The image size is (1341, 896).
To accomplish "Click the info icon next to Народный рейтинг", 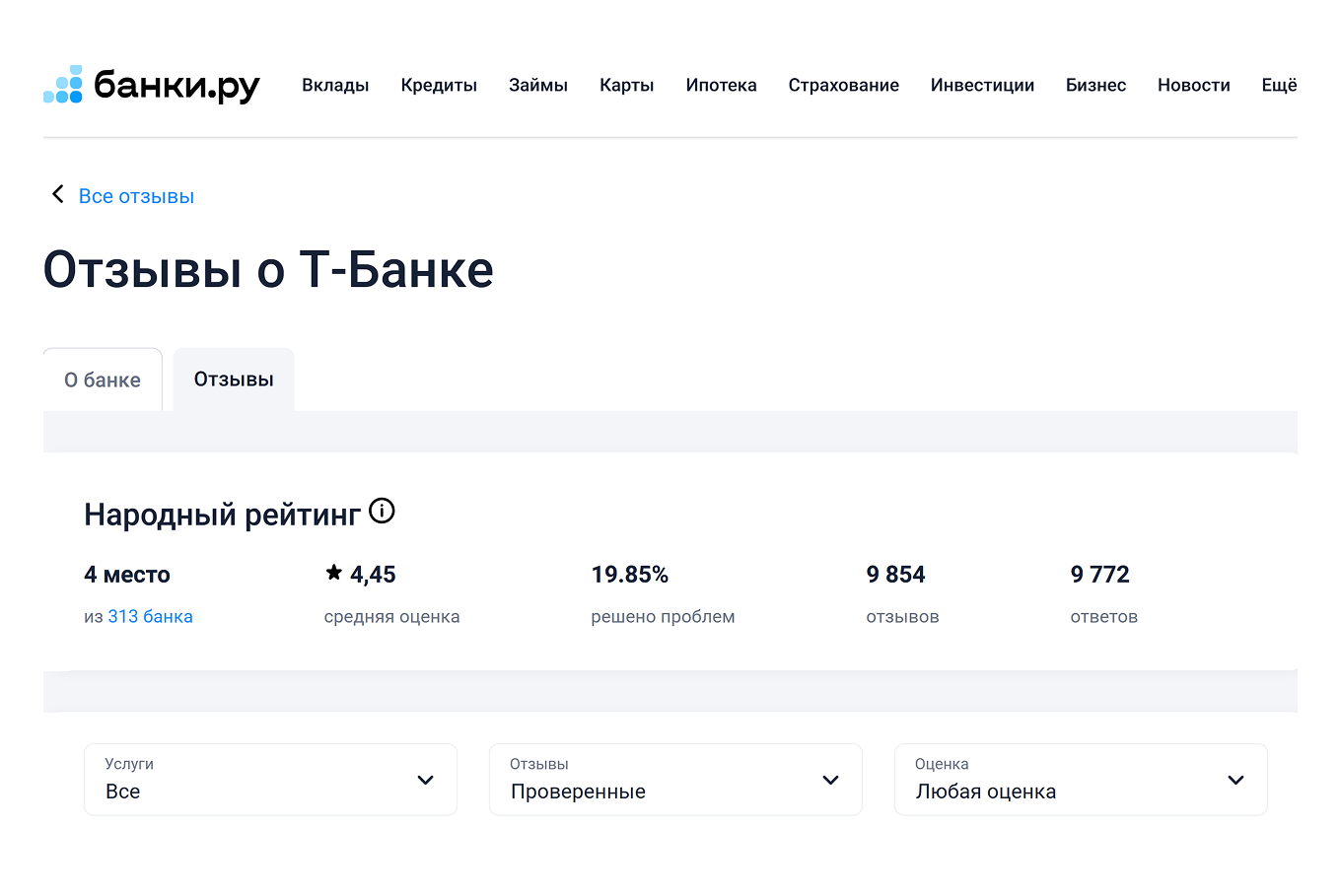I will coord(382,511).
